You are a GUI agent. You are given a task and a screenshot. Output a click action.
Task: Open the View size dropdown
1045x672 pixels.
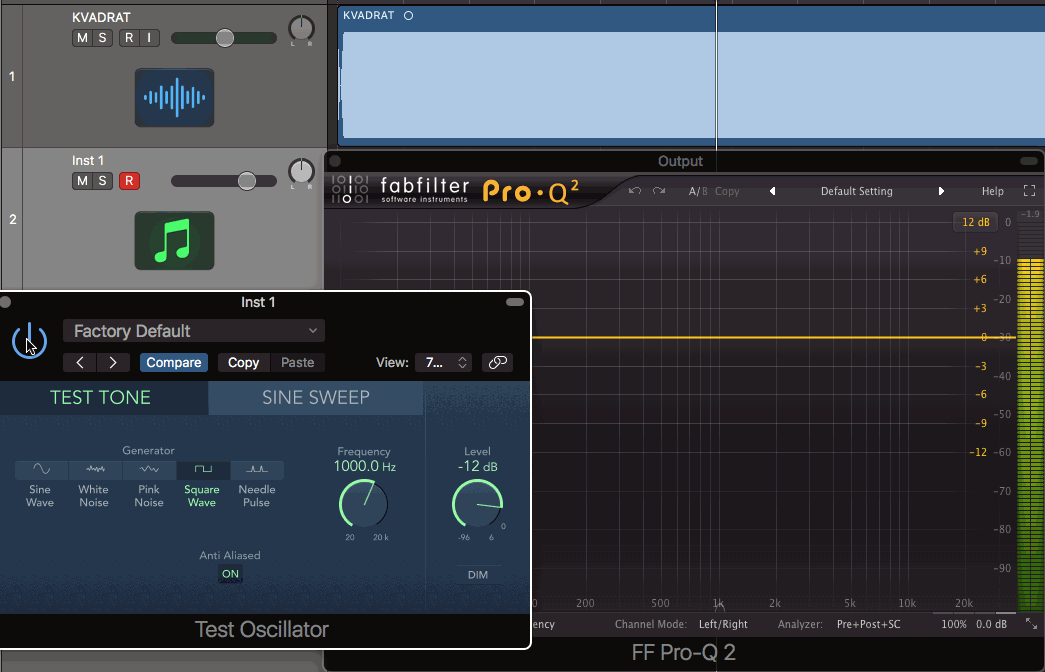coord(443,363)
